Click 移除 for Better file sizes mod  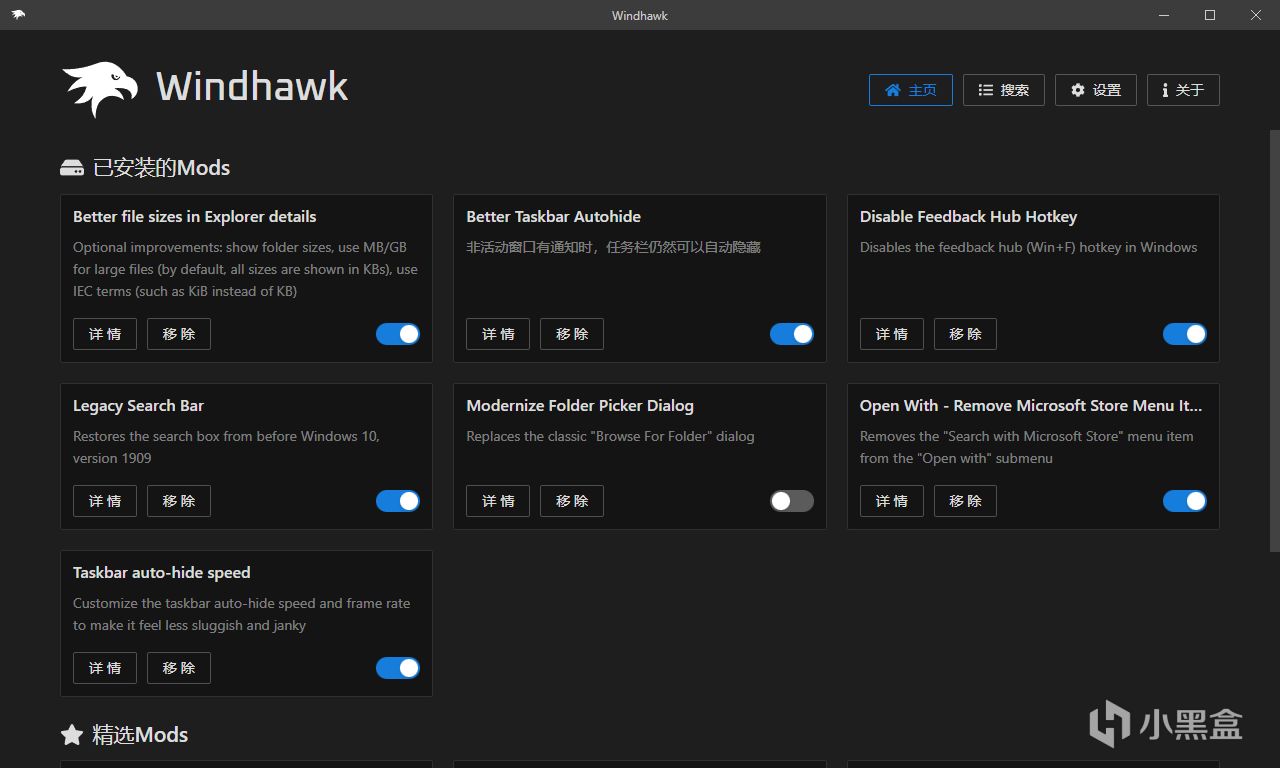[179, 334]
